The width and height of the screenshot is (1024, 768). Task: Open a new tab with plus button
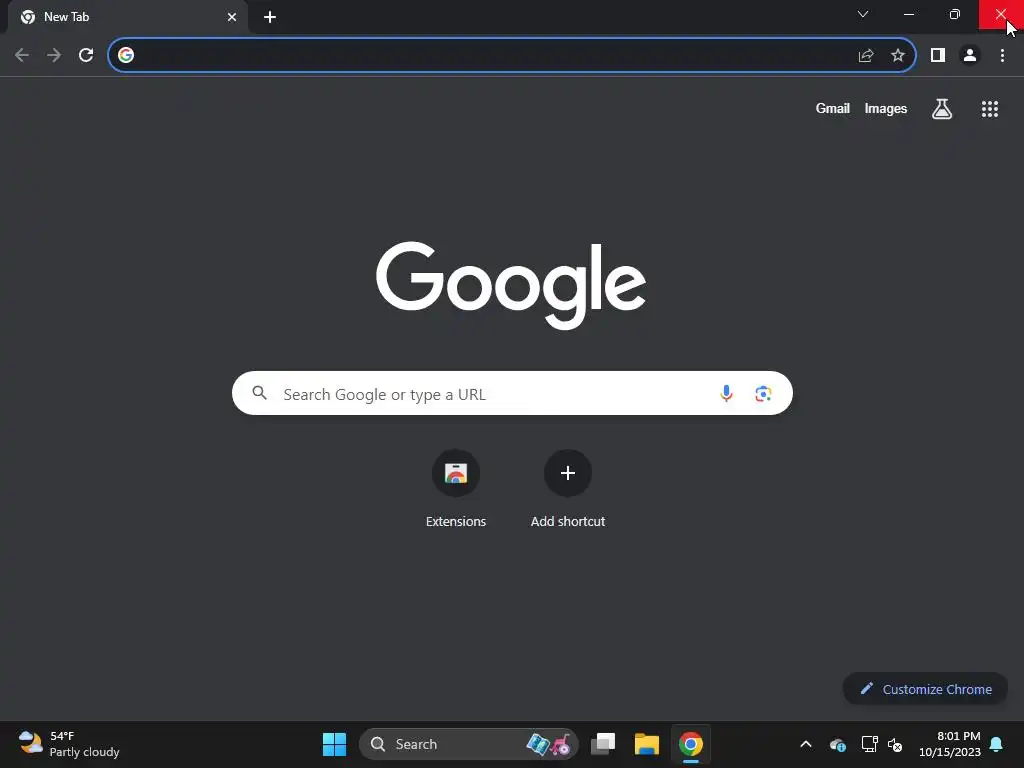click(270, 17)
